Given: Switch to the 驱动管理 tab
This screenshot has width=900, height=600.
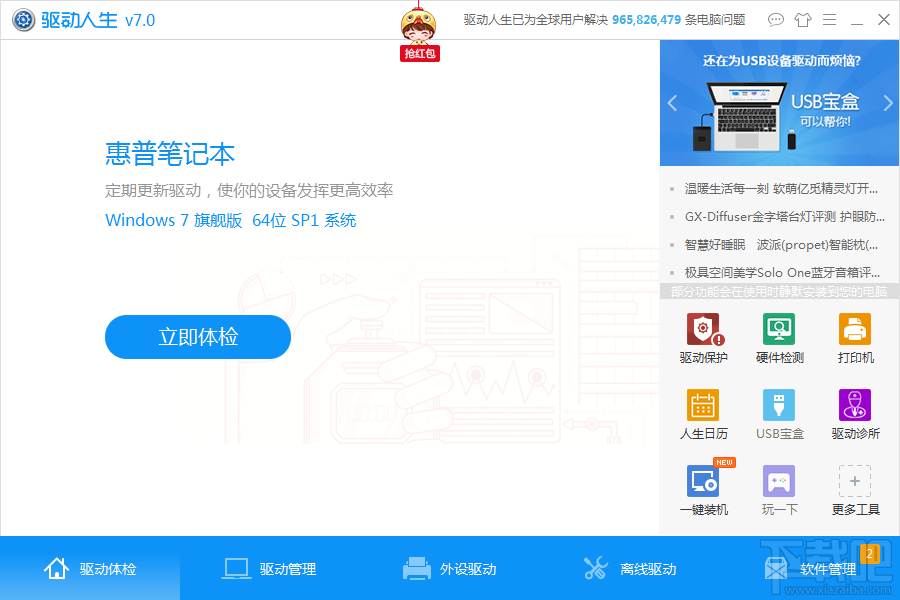Looking at the screenshot, I should point(270,568).
